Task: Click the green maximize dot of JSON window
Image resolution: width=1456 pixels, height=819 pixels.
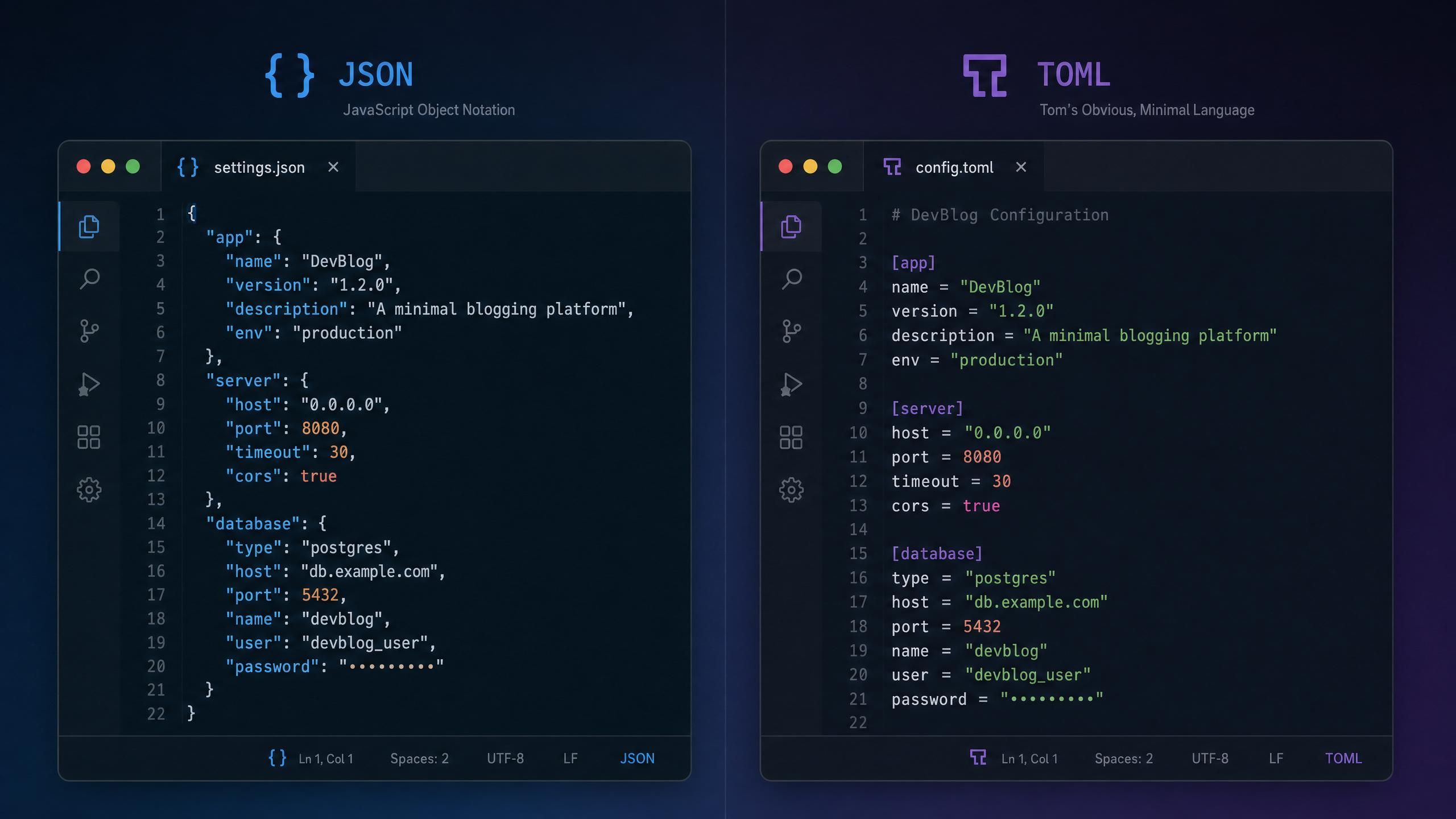Action: pyautogui.click(x=133, y=166)
